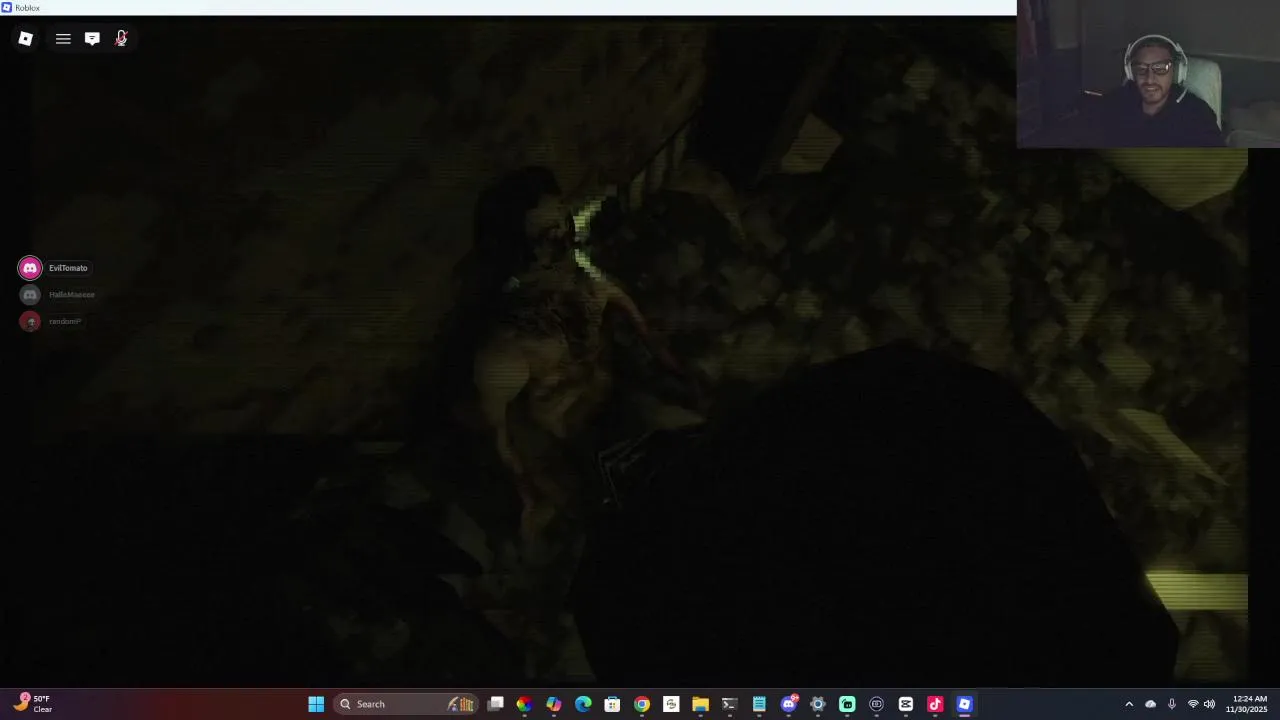1280x720 pixels.
Task: Open the Settings gear taskbar icon
Action: coord(817,704)
